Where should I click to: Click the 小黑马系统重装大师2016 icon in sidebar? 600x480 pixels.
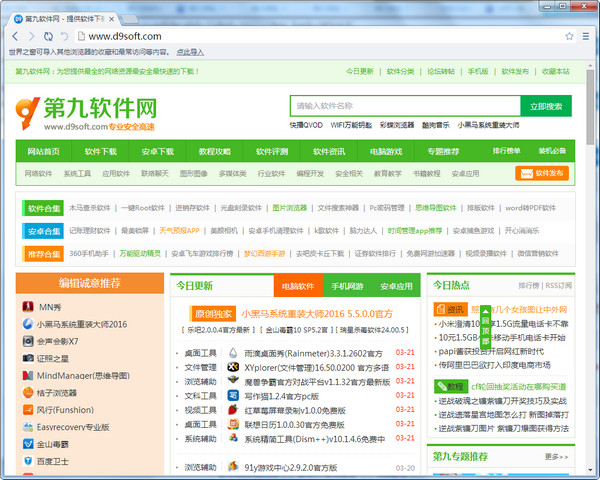coord(28,324)
